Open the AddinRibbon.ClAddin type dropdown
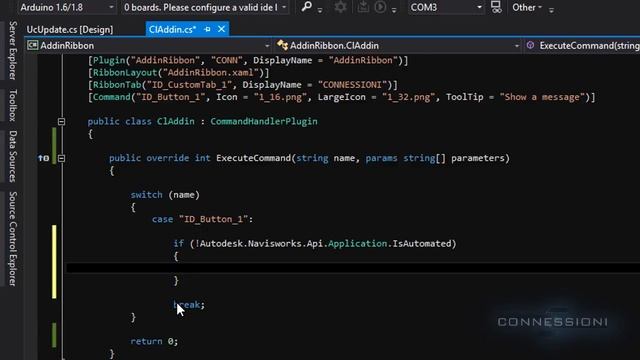 [x=398, y=45]
